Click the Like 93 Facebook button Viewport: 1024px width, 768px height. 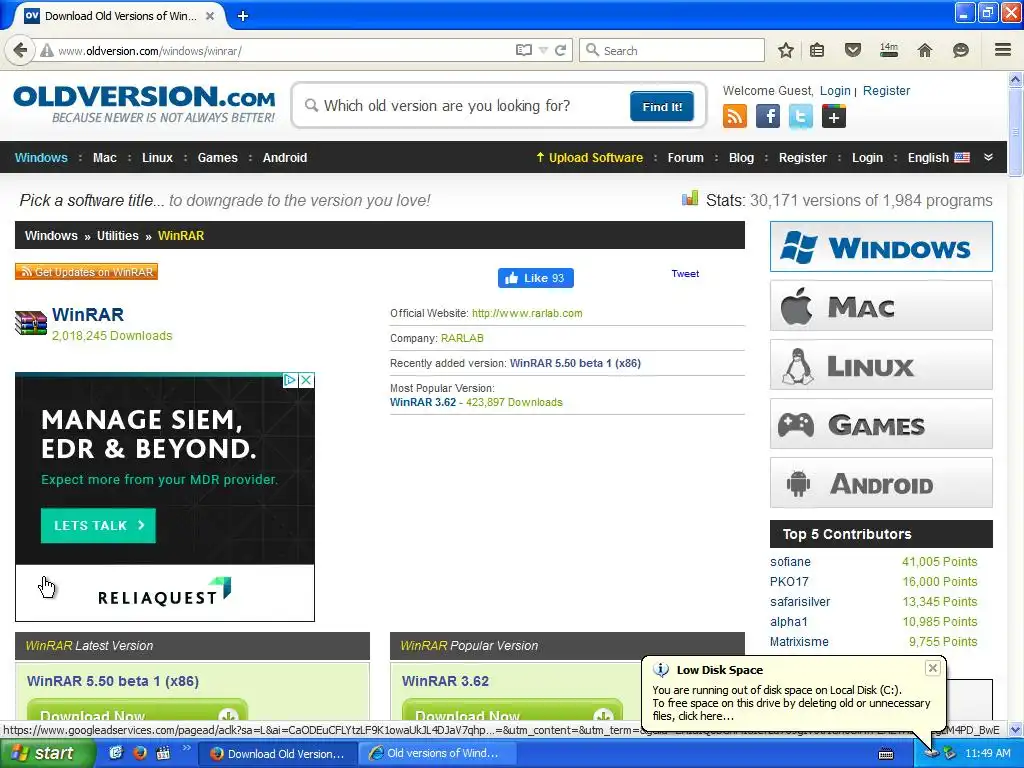tap(536, 278)
